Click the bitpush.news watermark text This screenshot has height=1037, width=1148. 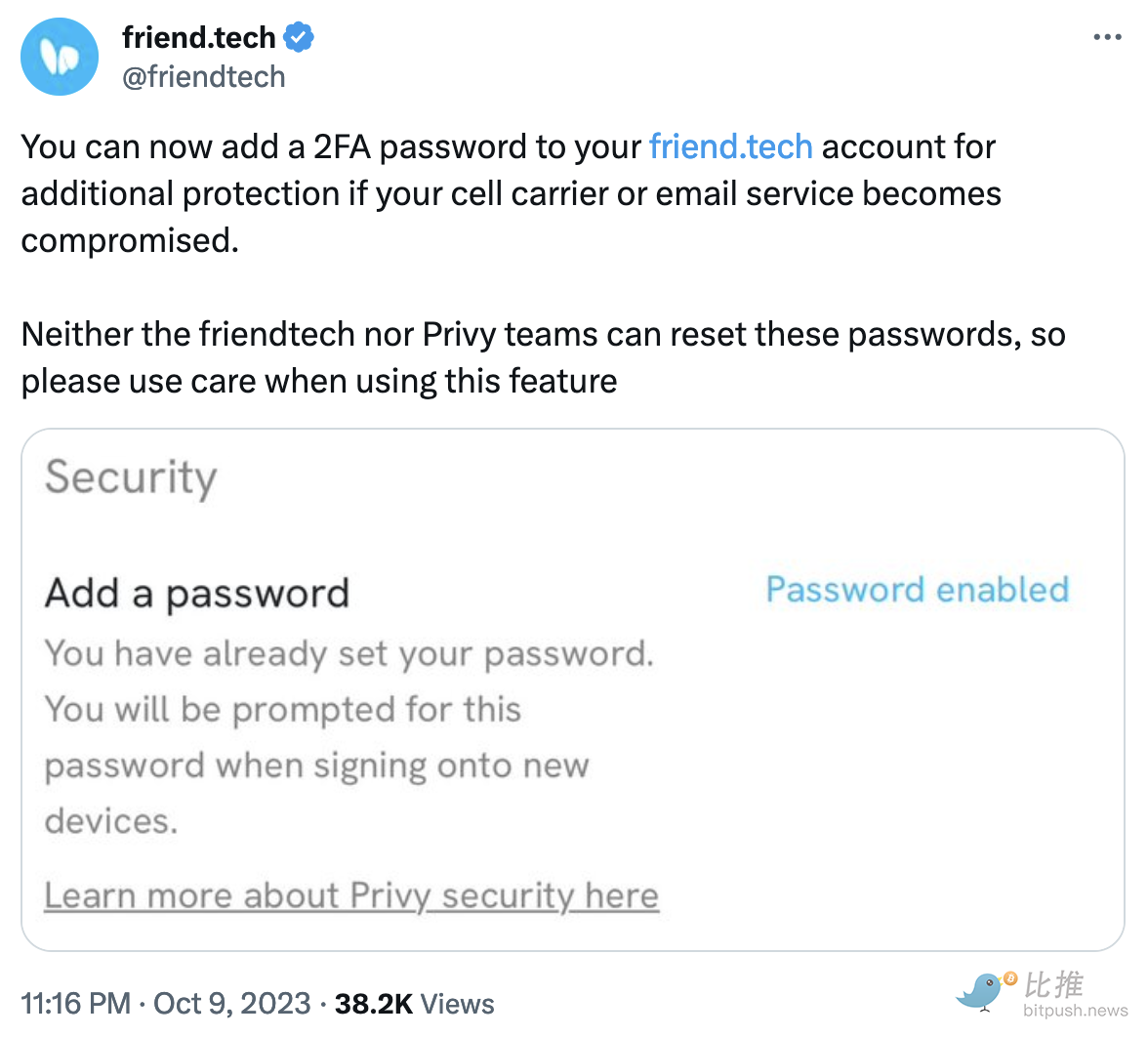(x=1075, y=1011)
